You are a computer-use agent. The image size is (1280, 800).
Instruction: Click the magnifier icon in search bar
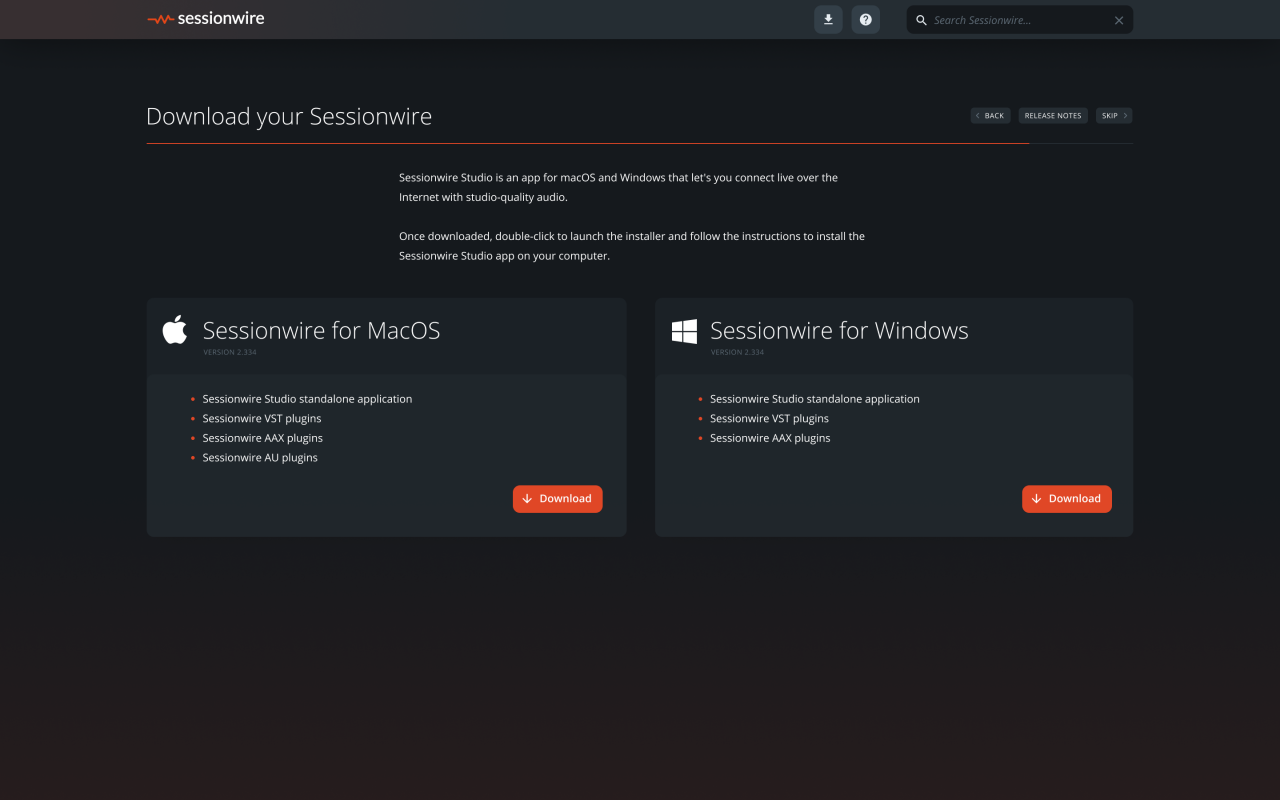click(921, 20)
